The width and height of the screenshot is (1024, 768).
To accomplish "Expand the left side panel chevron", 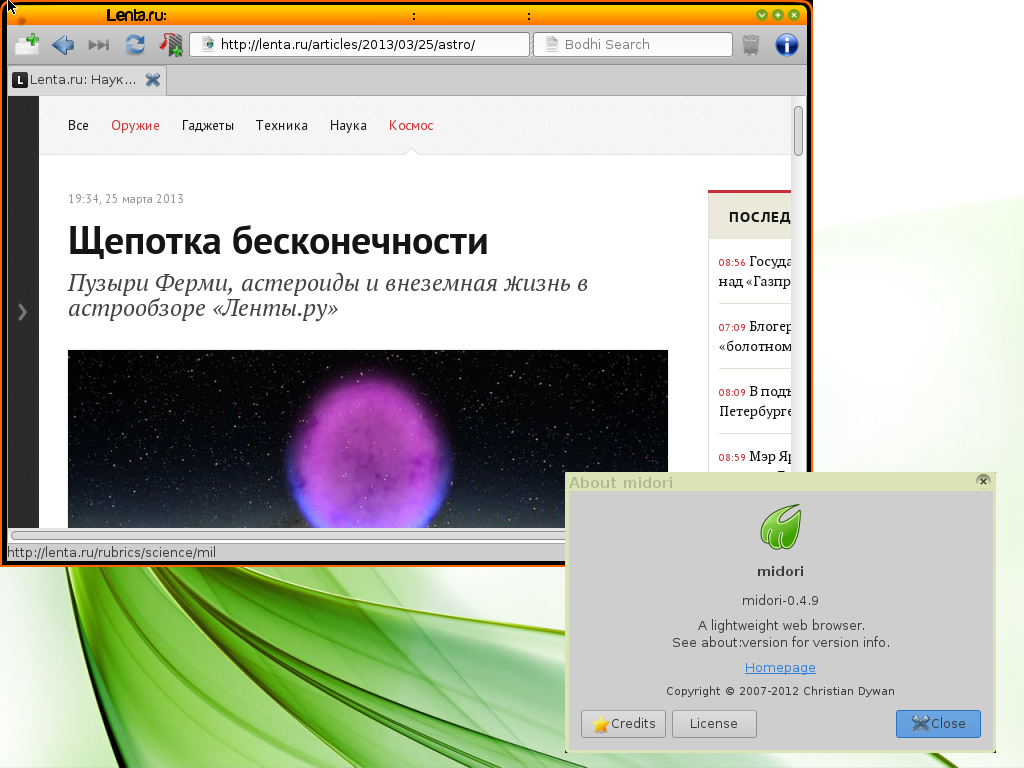I will (x=22, y=312).
